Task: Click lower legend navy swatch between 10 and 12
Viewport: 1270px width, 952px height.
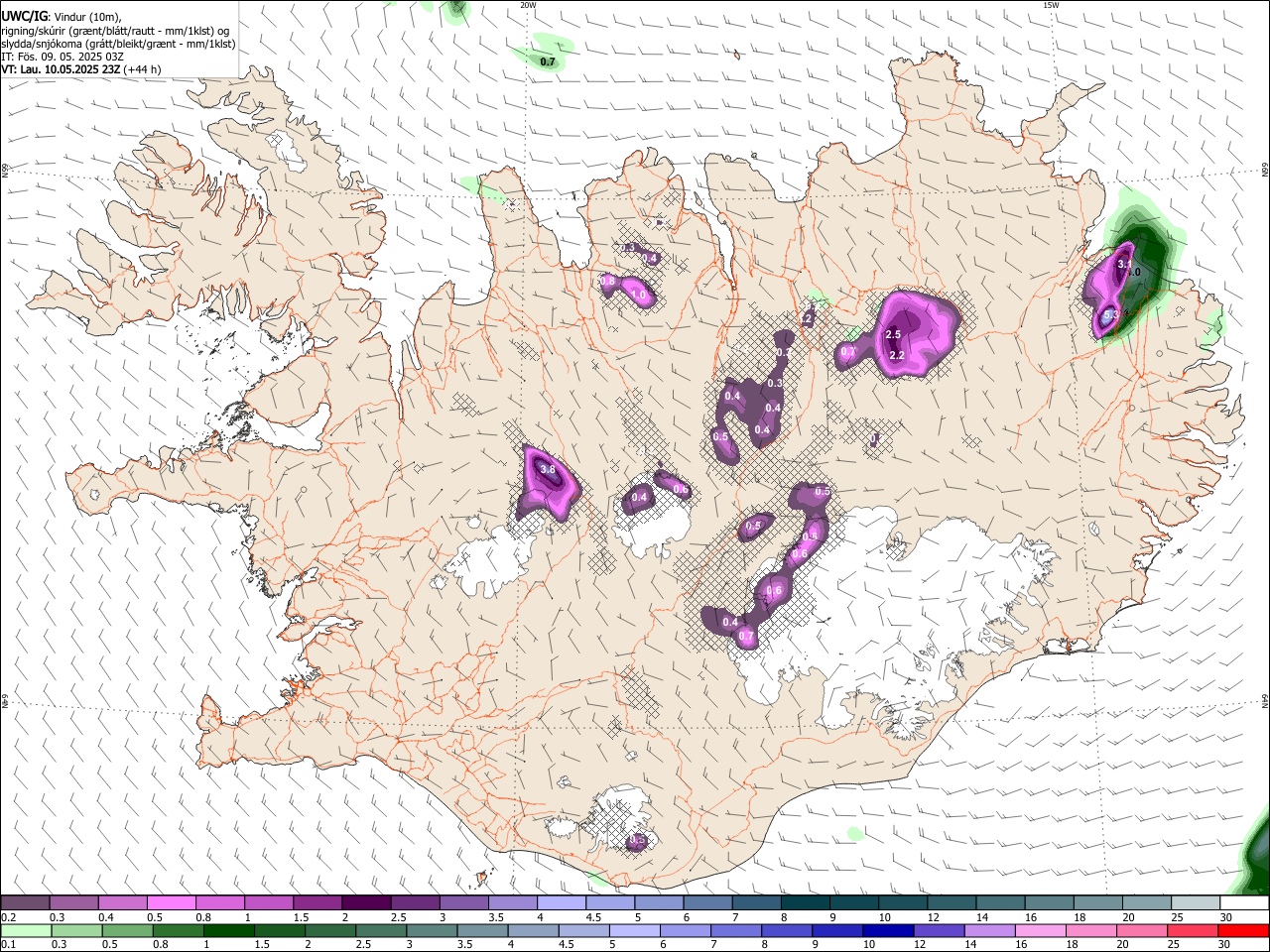Action: (x=887, y=930)
